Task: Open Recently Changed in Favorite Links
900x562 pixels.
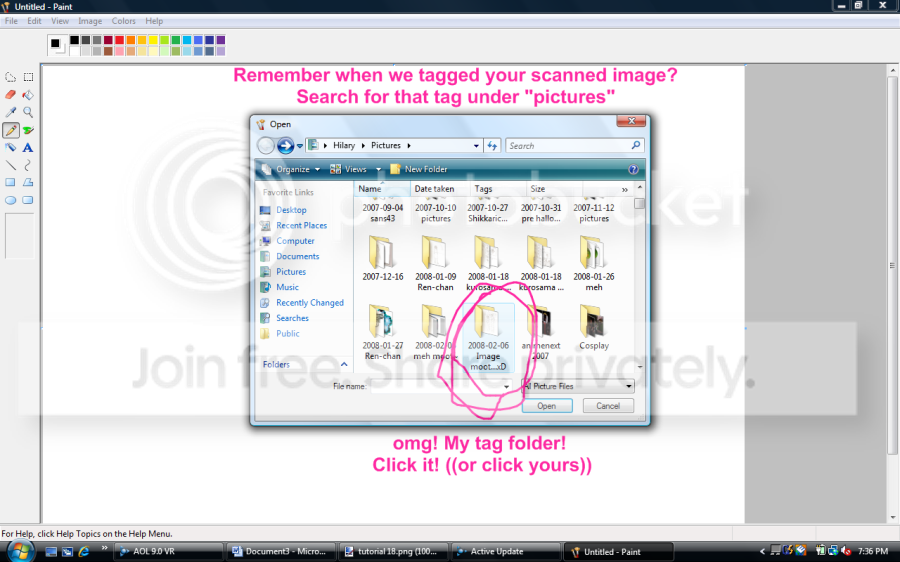Action: (x=310, y=303)
